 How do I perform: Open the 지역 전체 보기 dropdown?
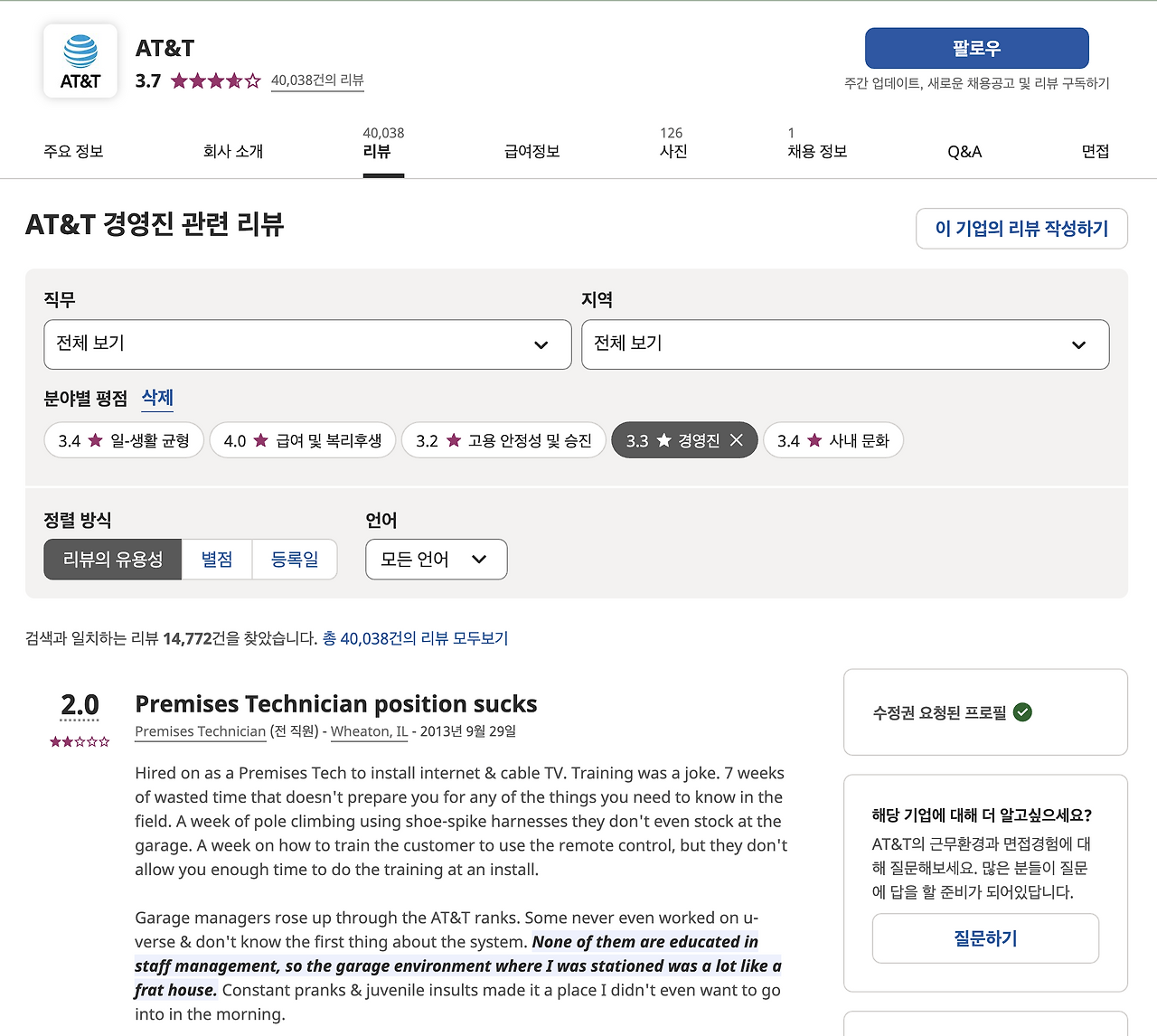tap(845, 344)
